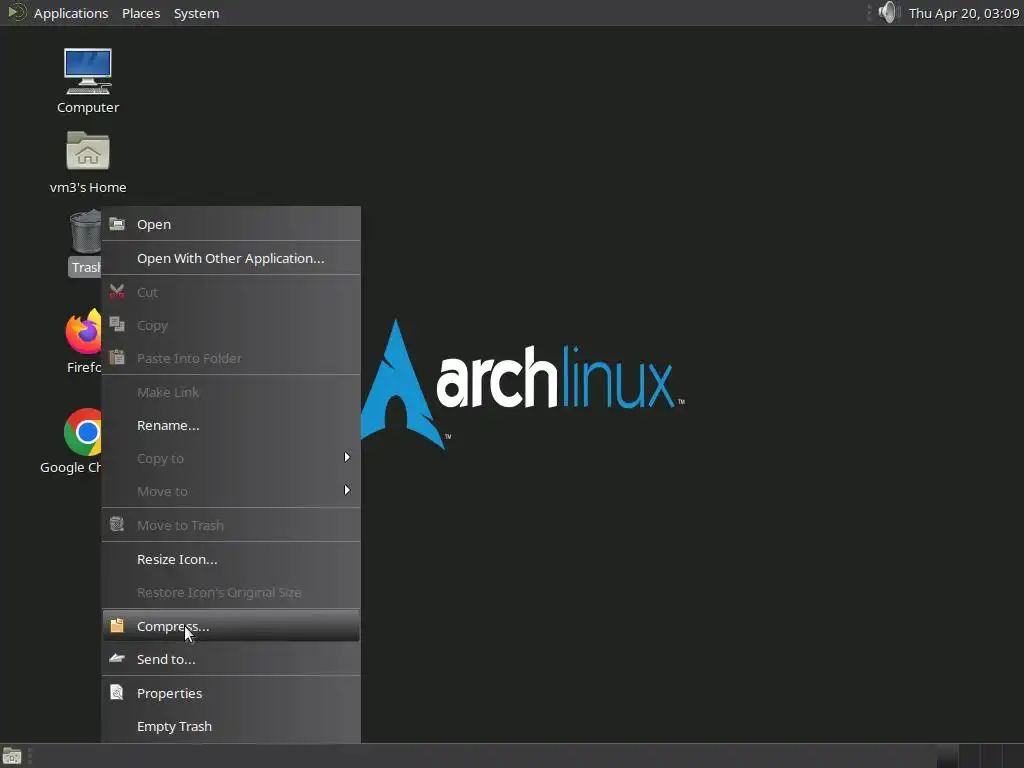Screen dimensions: 1024x768
Task: Click Restore Icon's Original Size entry
Action: [x=231, y=592]
